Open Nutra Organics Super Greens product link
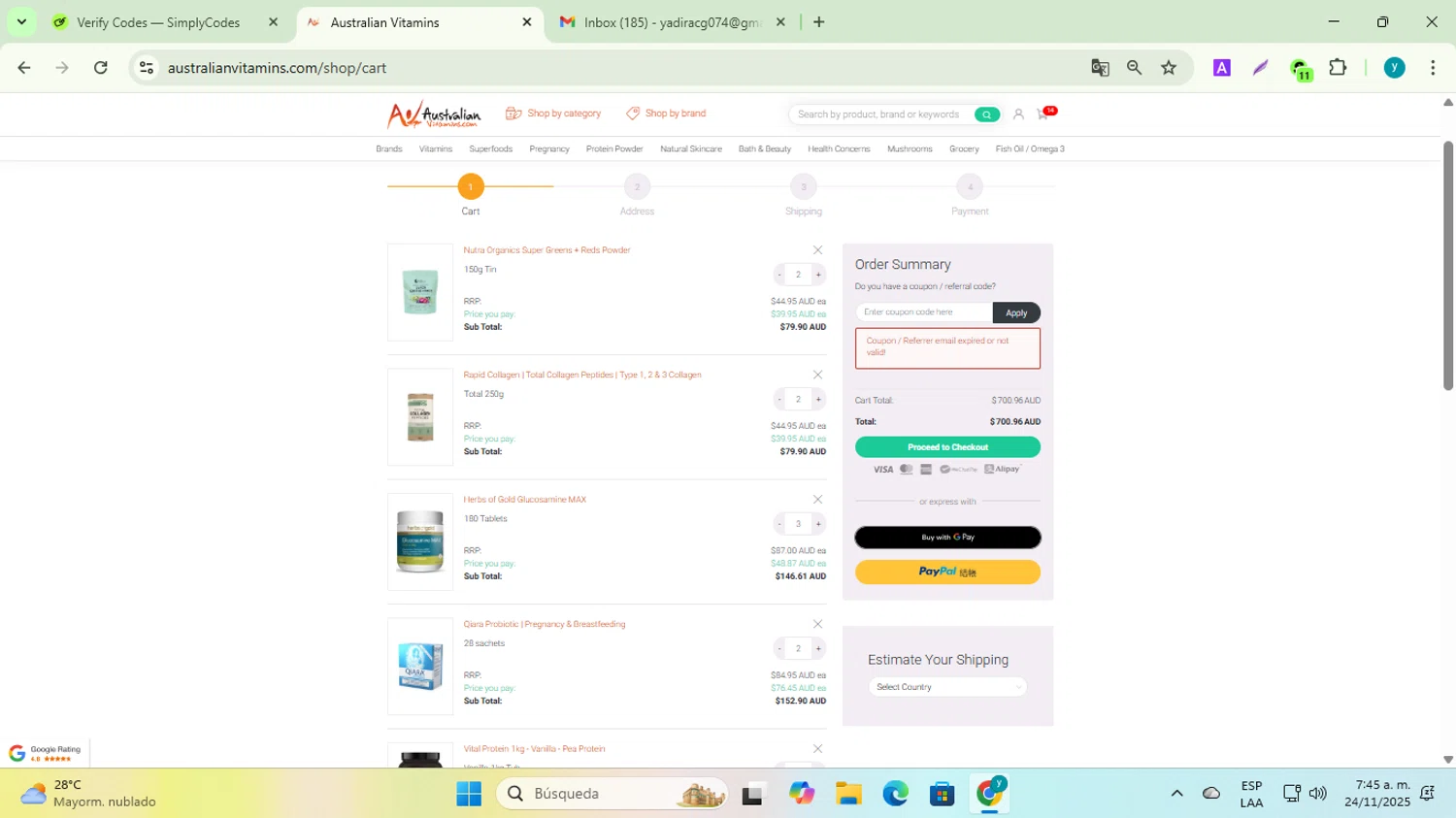Screen dimensions: 1456x818 coord(546,250)
